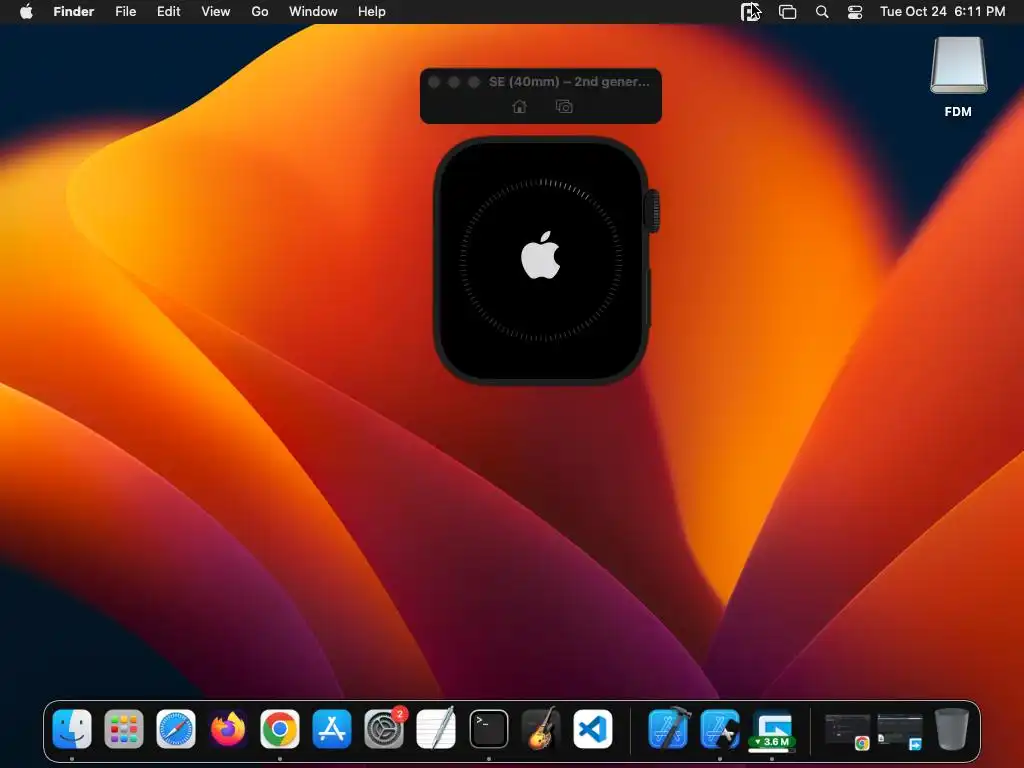Click the menu bar icon left of Stage Manager
This screenshot has width=1024, height=768.
click(x=751, y=11)
